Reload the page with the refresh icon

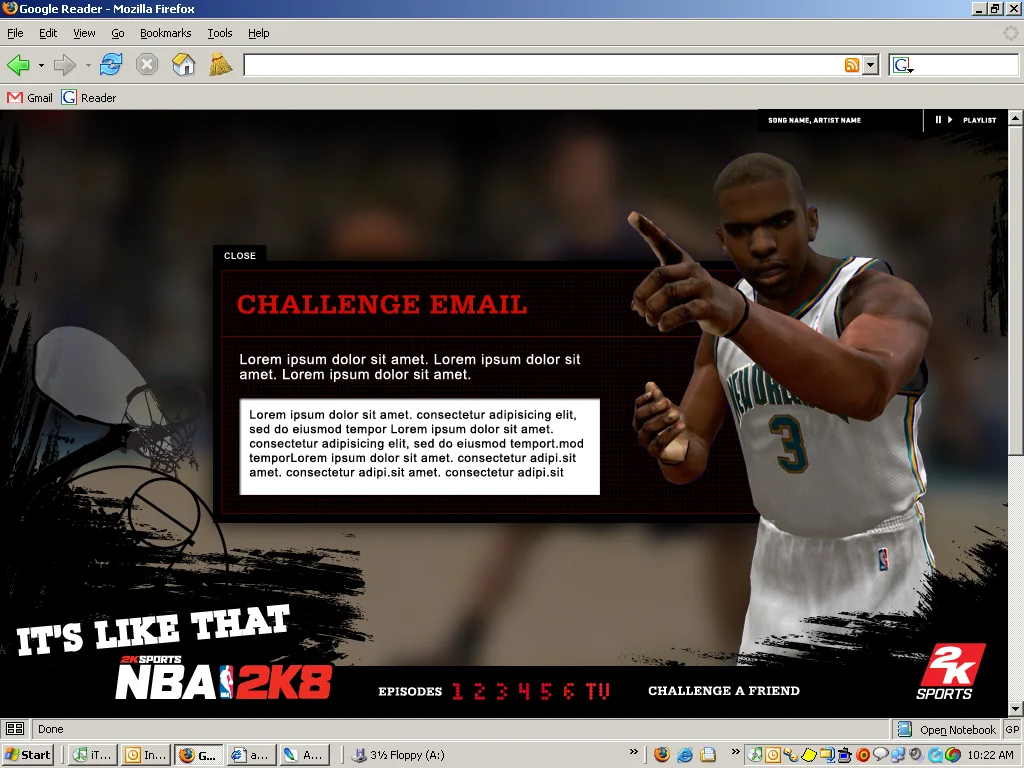point(110,65)
